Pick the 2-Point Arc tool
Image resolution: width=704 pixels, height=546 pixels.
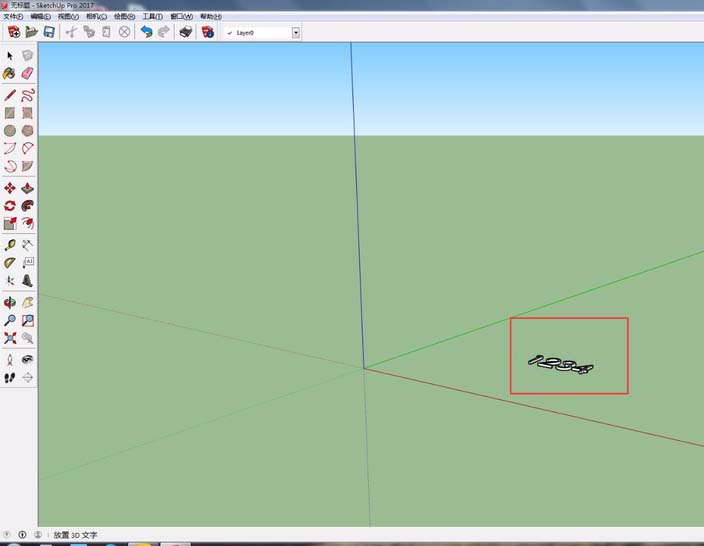(27, 148)
